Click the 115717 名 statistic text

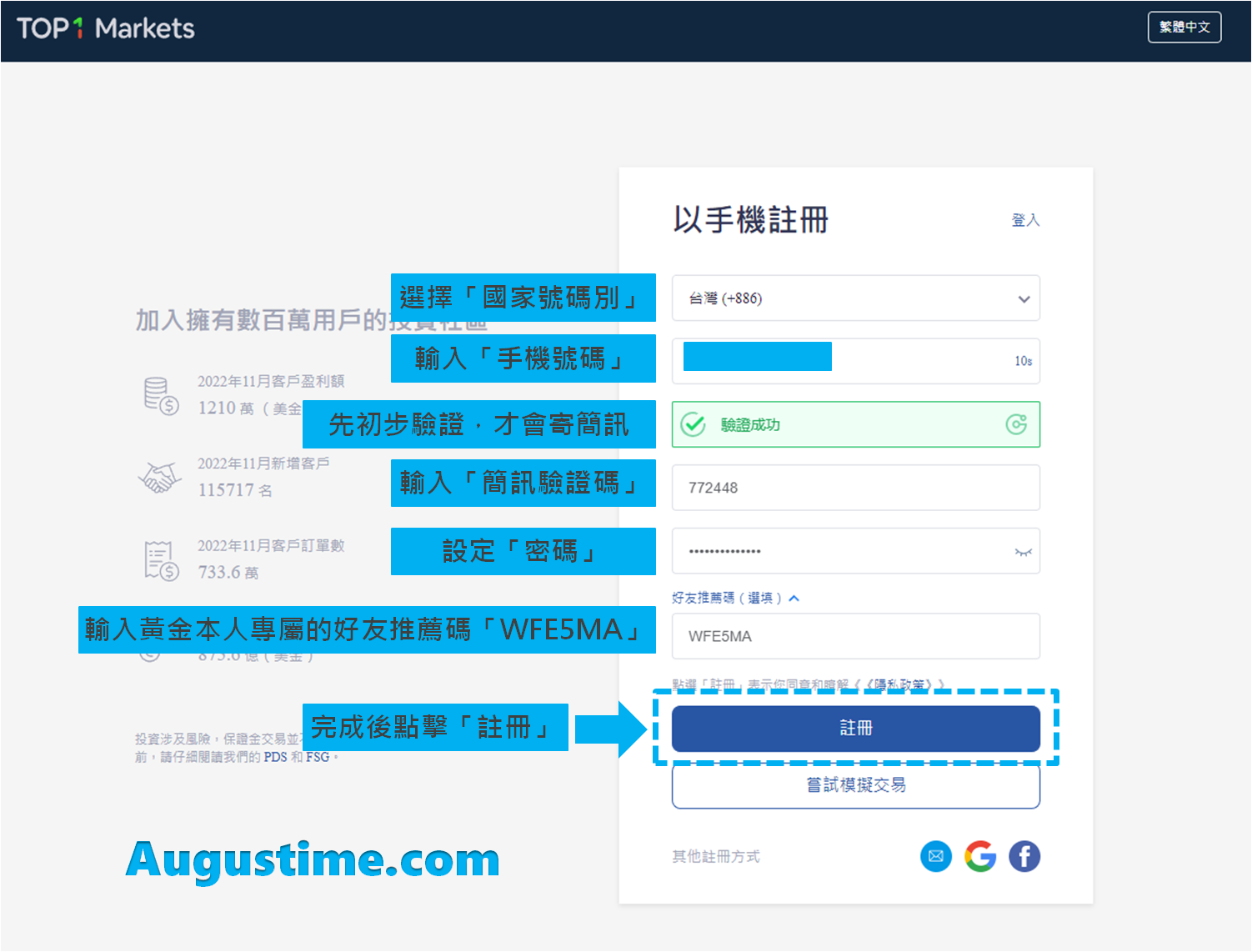pyautogui.click(x=235, y=490)
